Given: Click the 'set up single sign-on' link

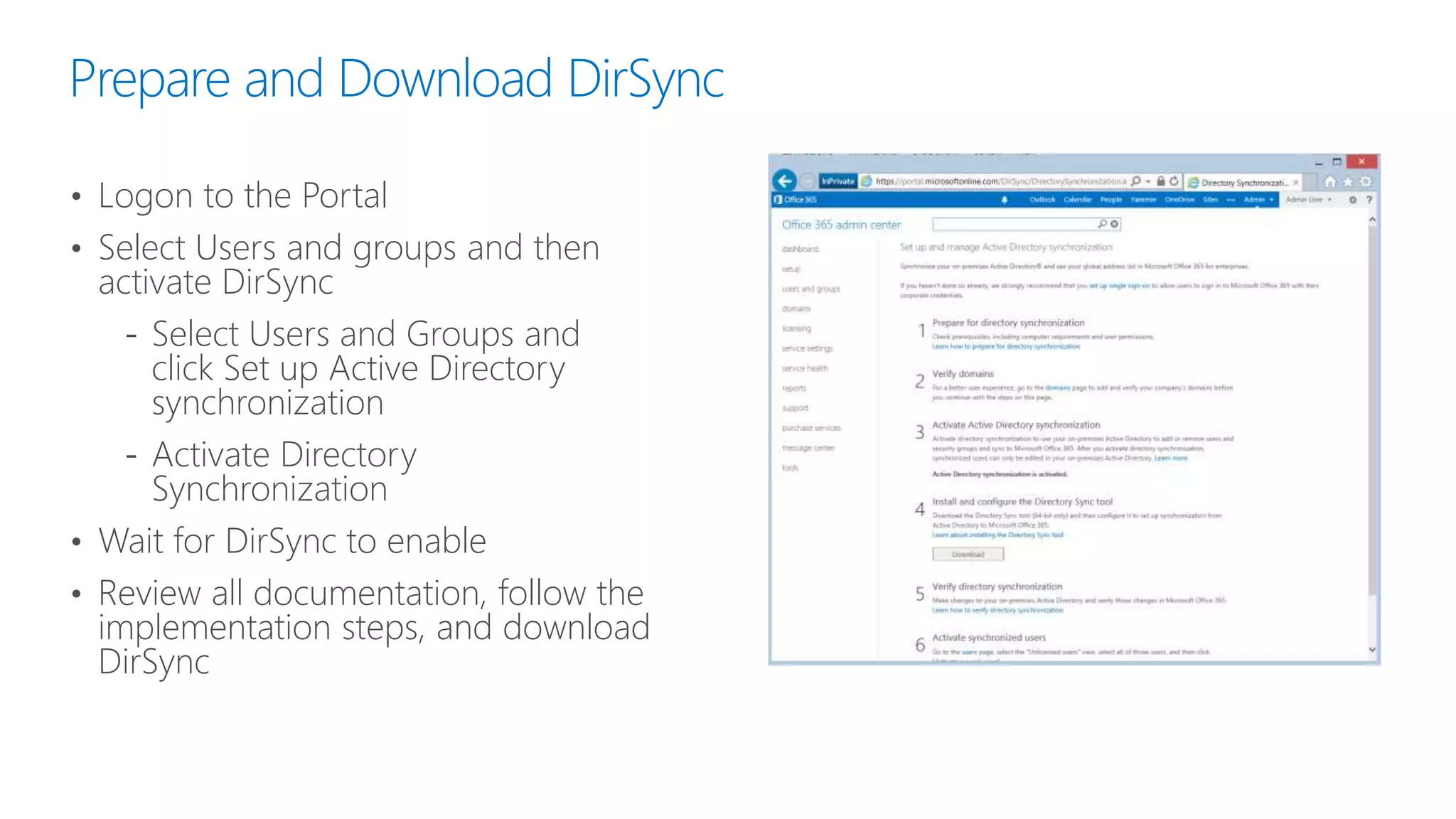Looking at the screenshot, I should pyautogui.click(x=1119, y=285).
